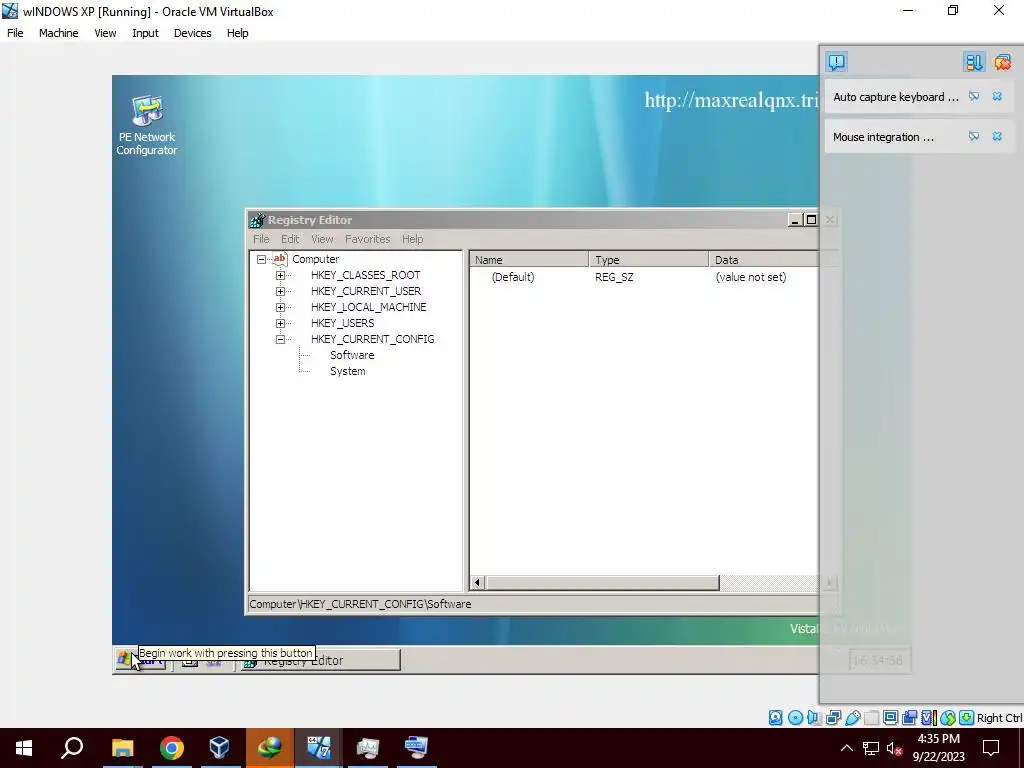Toggle notification sort order icon
The width and height of the screenshot is (1024, 768).
click(x=974, y=62)
